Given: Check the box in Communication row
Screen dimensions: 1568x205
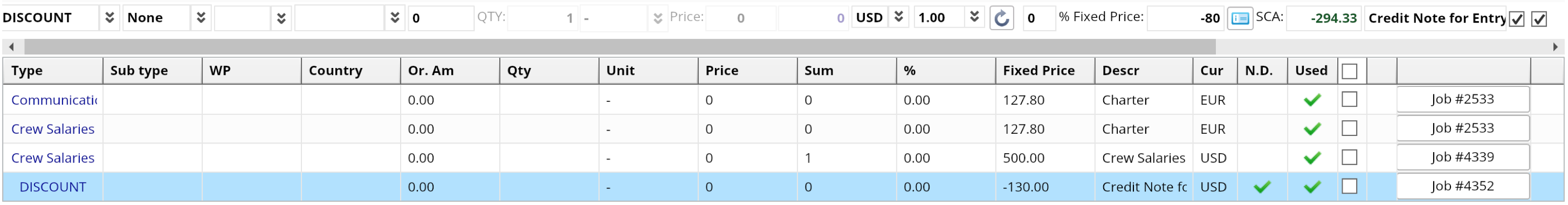Looking at the screenshot, I should [x=1349, y=99].
